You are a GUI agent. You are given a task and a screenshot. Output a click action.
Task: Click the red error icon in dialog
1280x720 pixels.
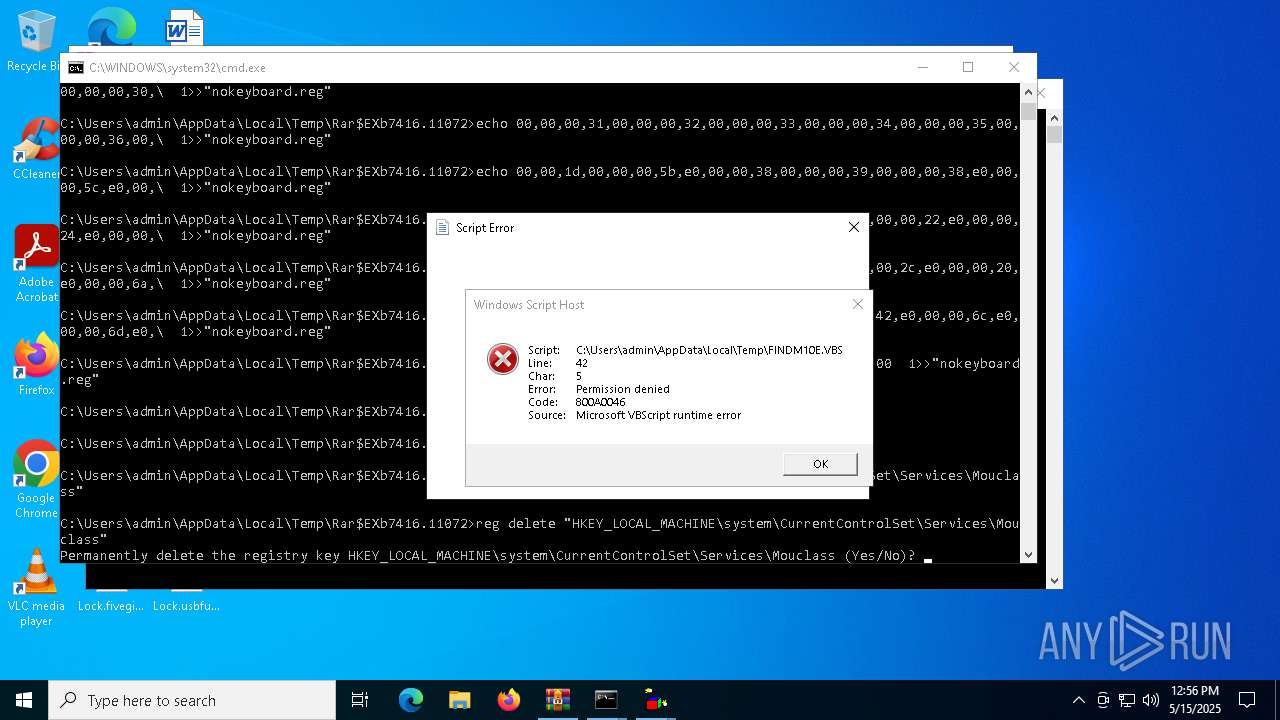pos(502,359)
